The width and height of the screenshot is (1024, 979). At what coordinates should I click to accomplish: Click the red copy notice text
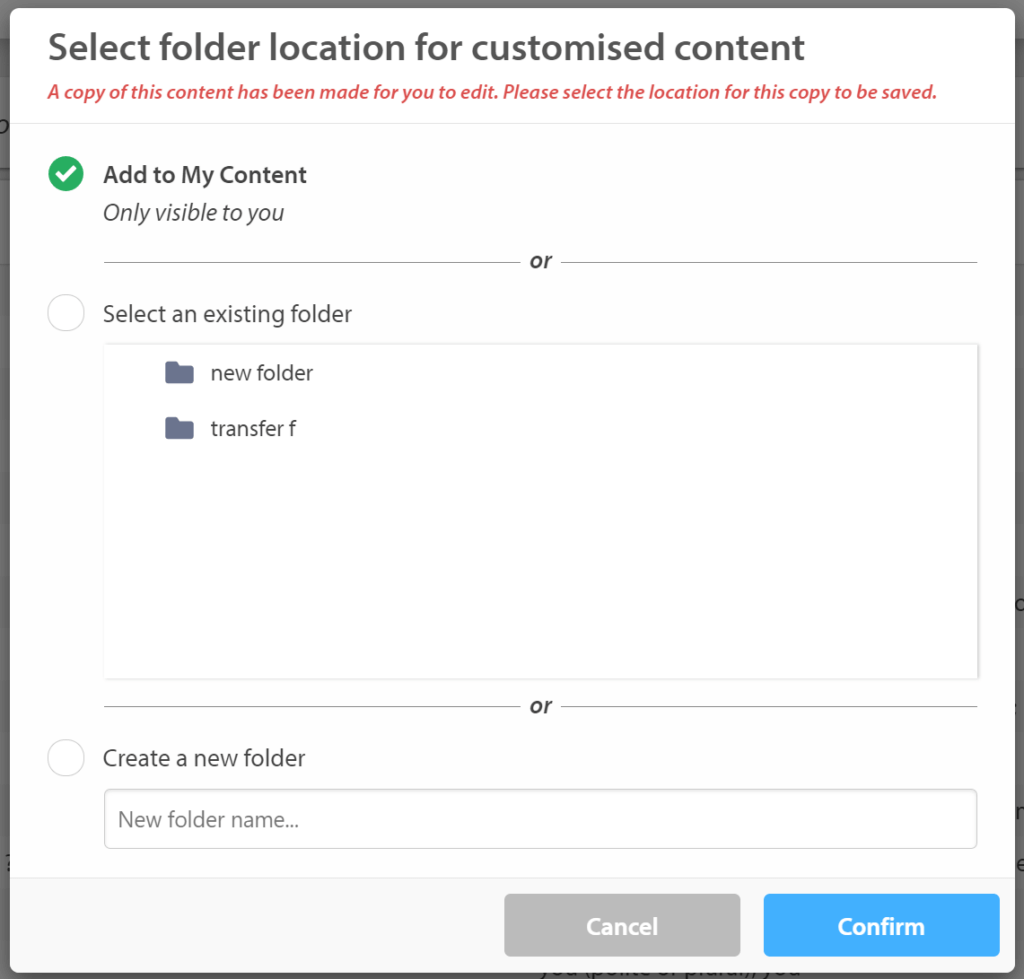492,92
